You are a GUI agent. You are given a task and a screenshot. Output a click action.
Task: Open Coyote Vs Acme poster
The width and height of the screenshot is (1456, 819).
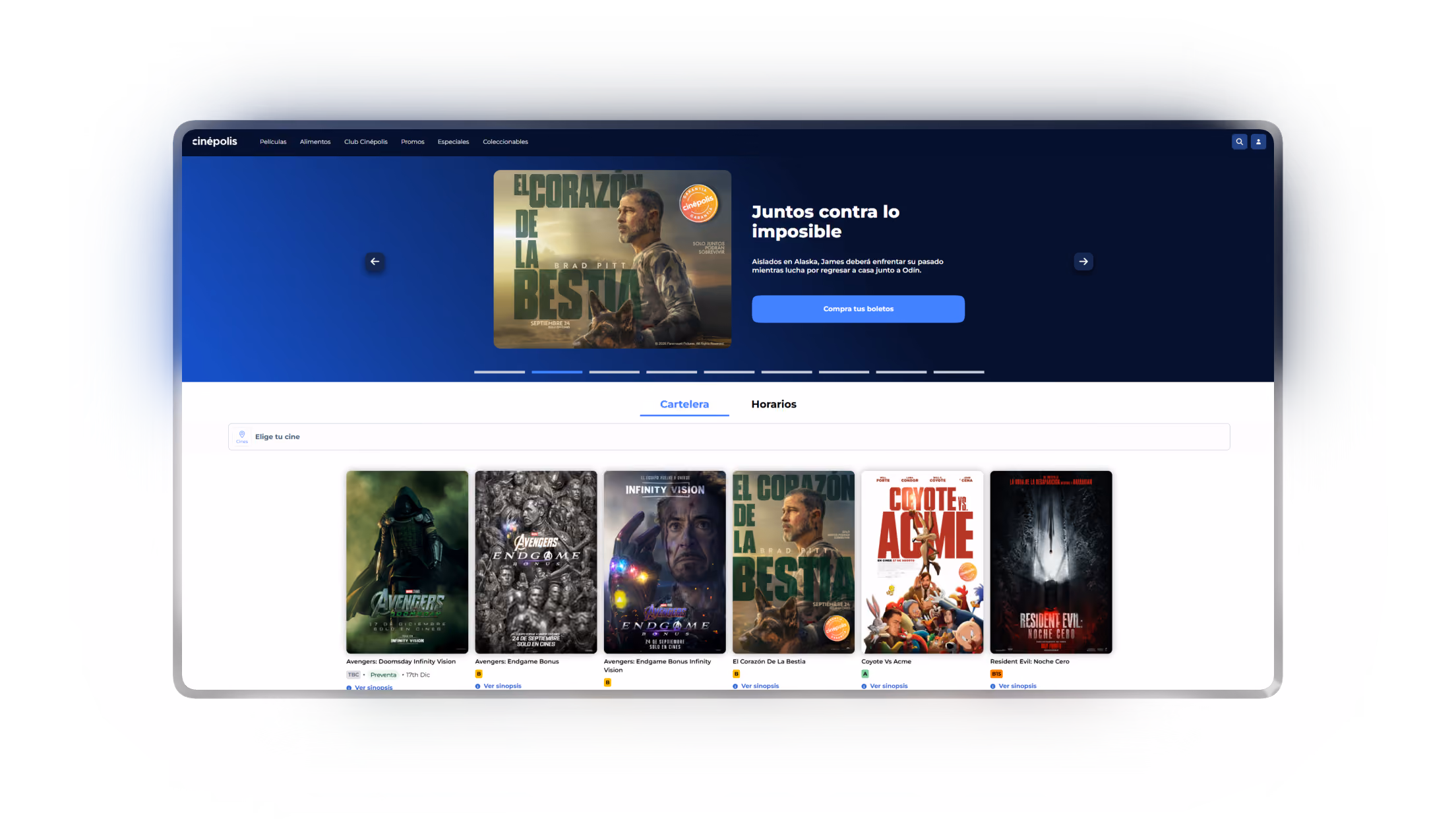tap(922, 562)
